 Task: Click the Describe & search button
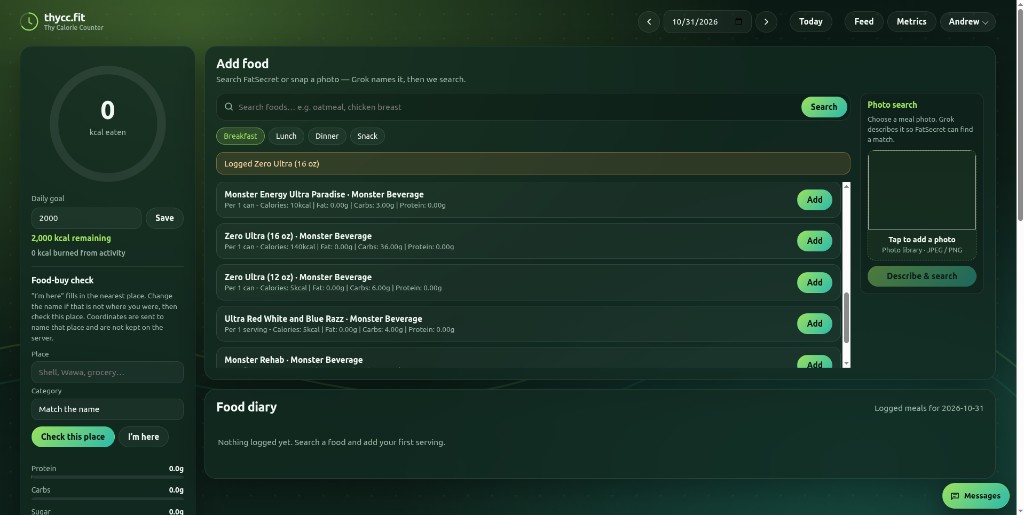click(921, 276)
